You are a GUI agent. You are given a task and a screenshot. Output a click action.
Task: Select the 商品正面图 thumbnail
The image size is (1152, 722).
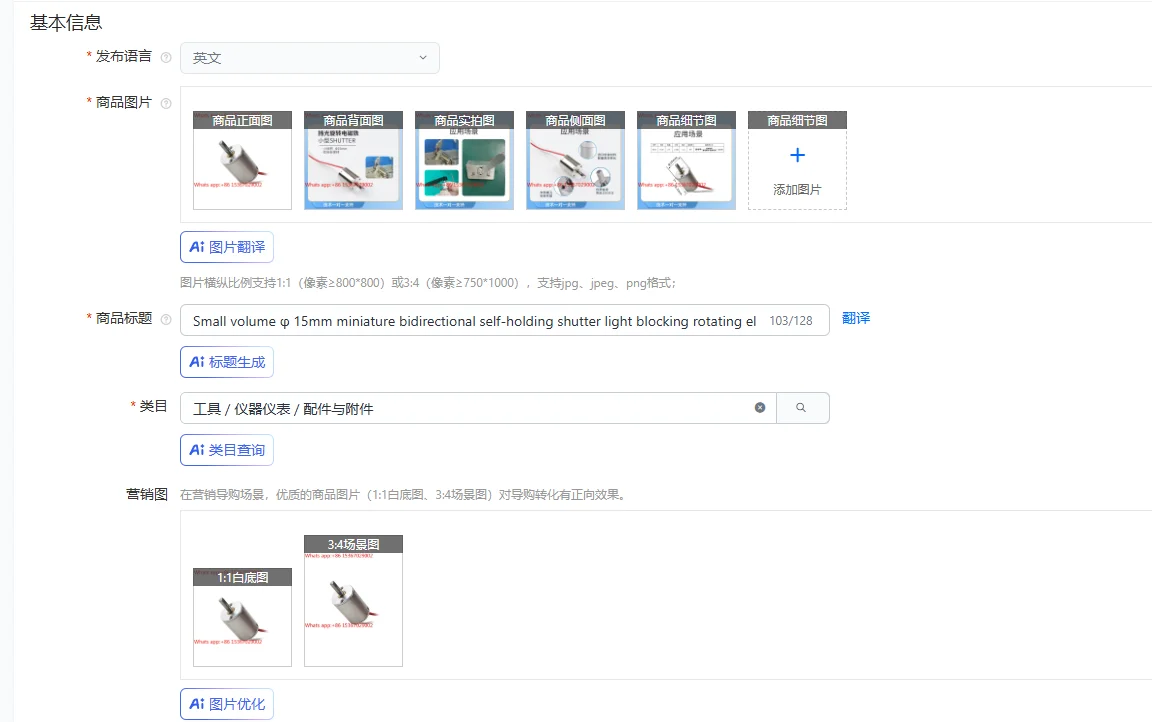[x=242, y=160]
